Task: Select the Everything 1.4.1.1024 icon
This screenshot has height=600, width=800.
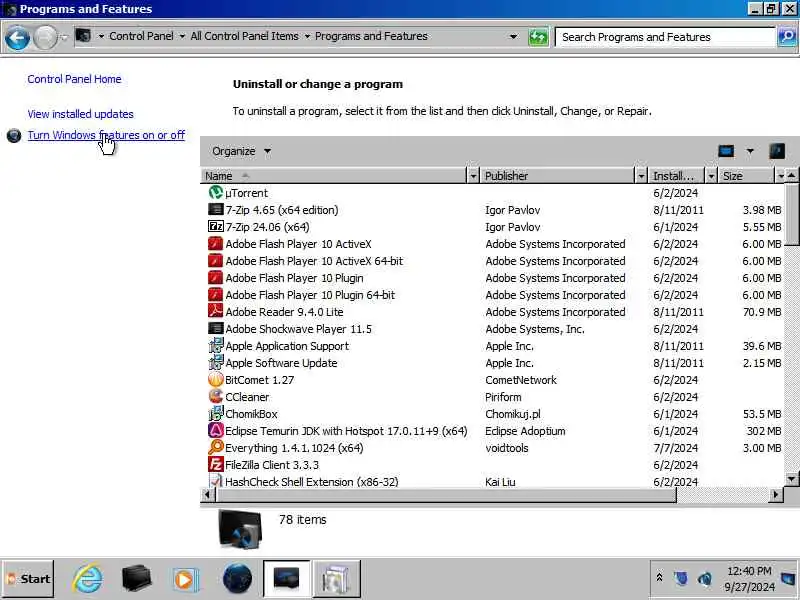Action: (216, 447)
